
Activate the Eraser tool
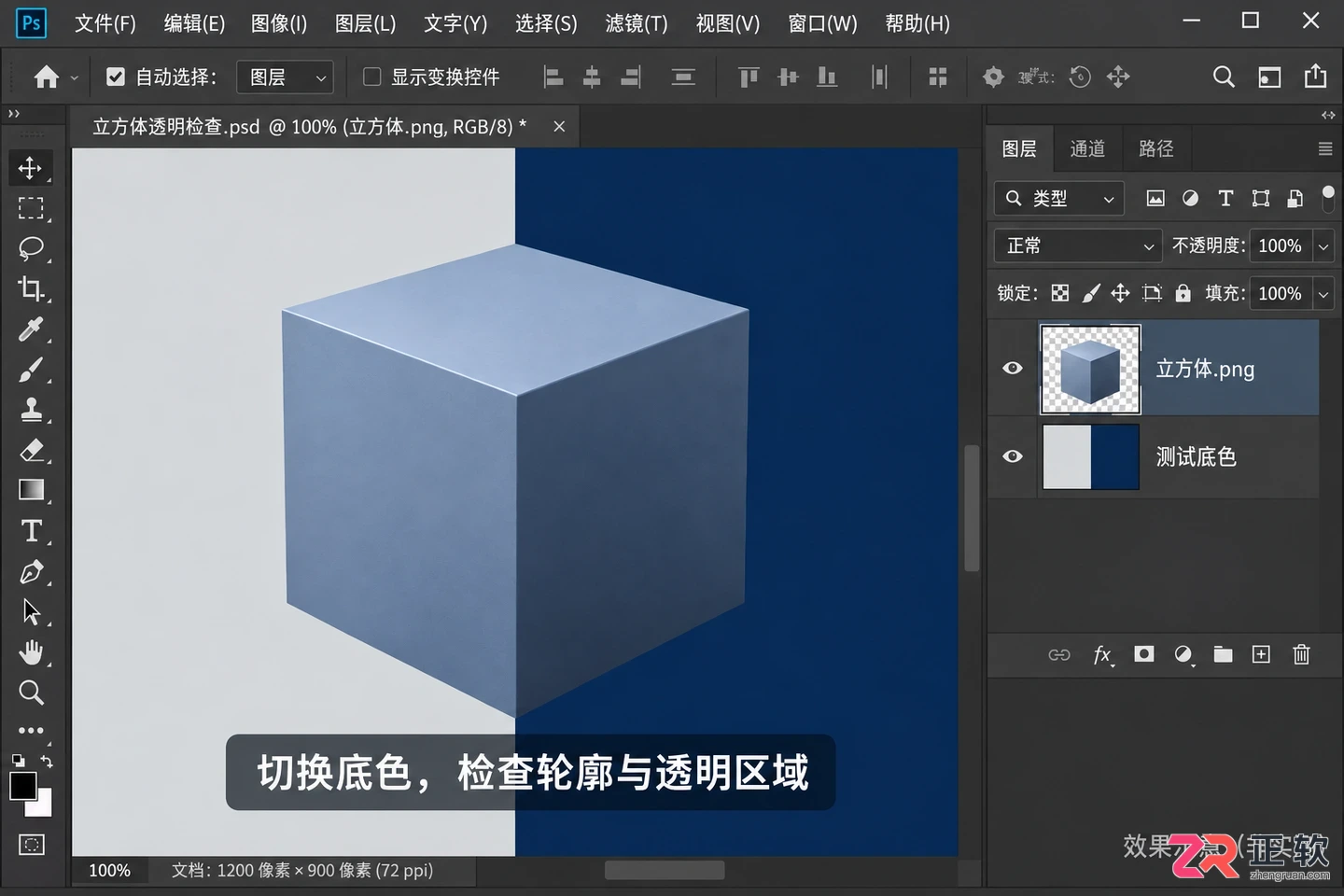(x=31, y=450)
